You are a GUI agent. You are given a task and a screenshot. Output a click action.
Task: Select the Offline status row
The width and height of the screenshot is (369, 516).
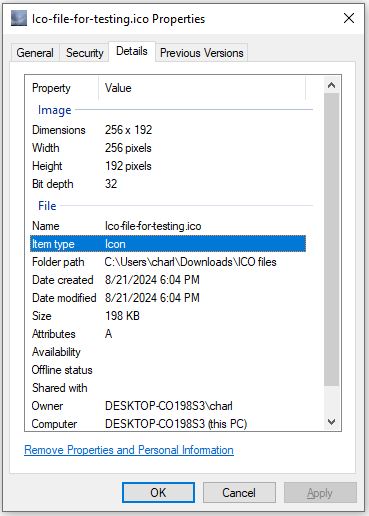pyautogui.click(x=168, y=370)
